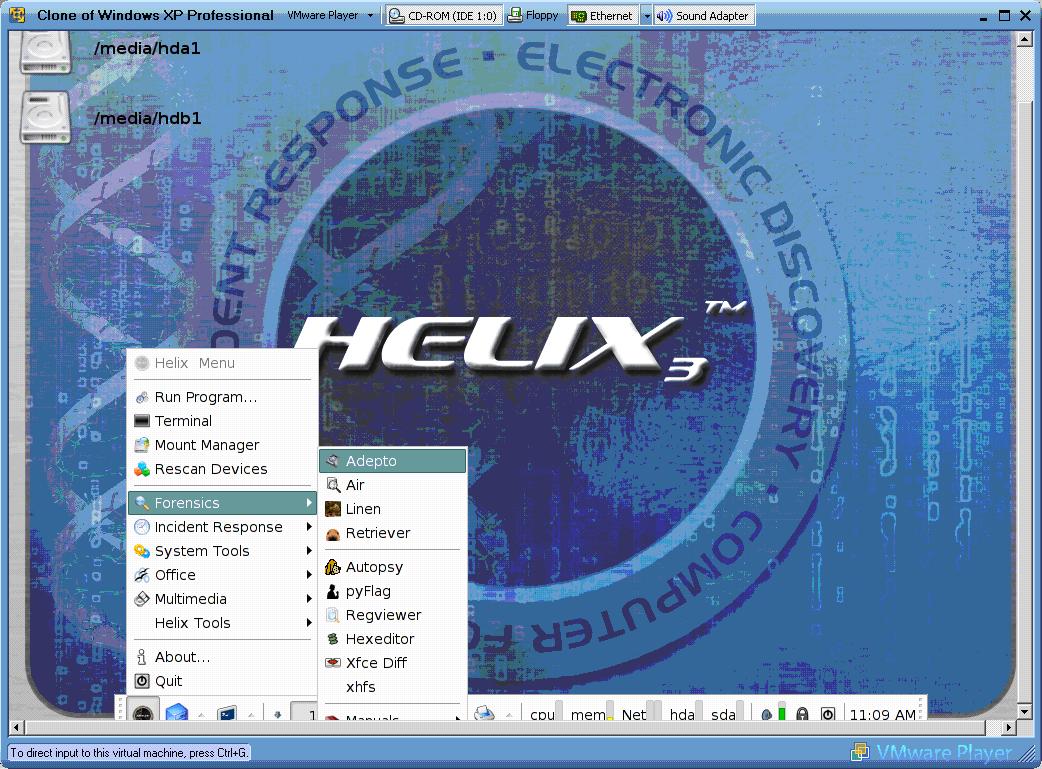Launch Air imaging tool
1042x769 pixels.
393,485
